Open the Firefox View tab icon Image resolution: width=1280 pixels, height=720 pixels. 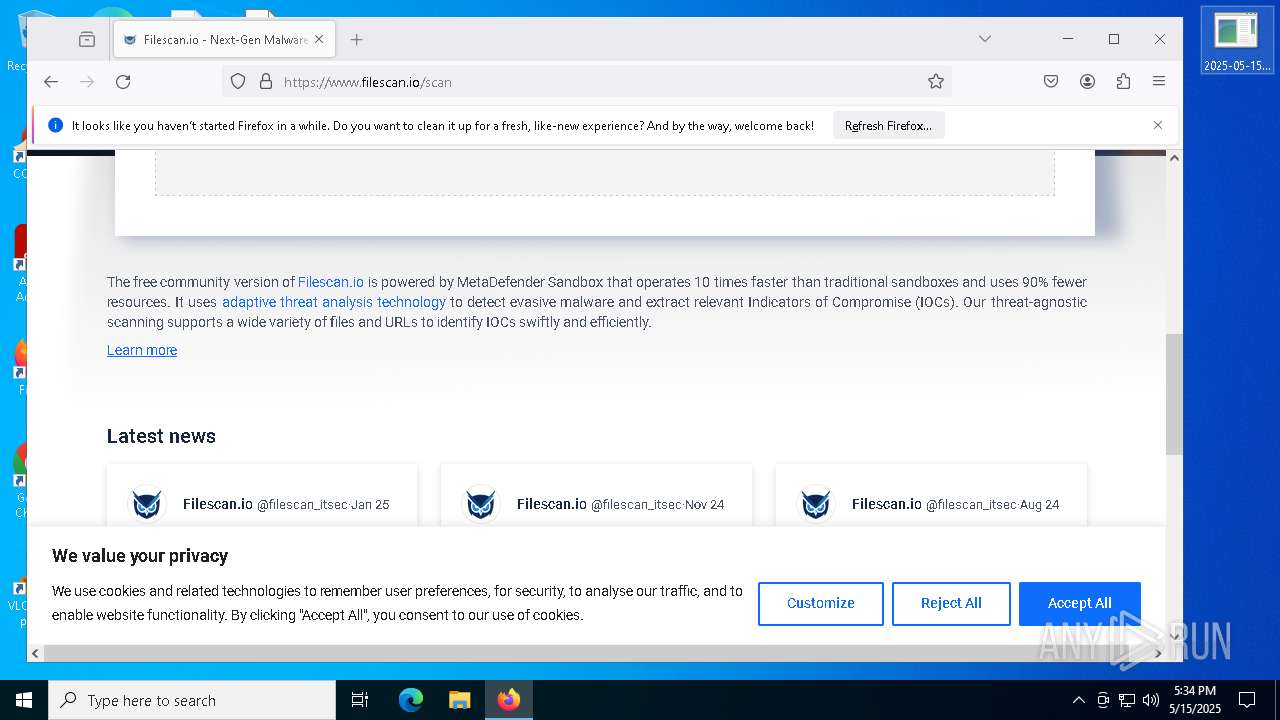87,39
